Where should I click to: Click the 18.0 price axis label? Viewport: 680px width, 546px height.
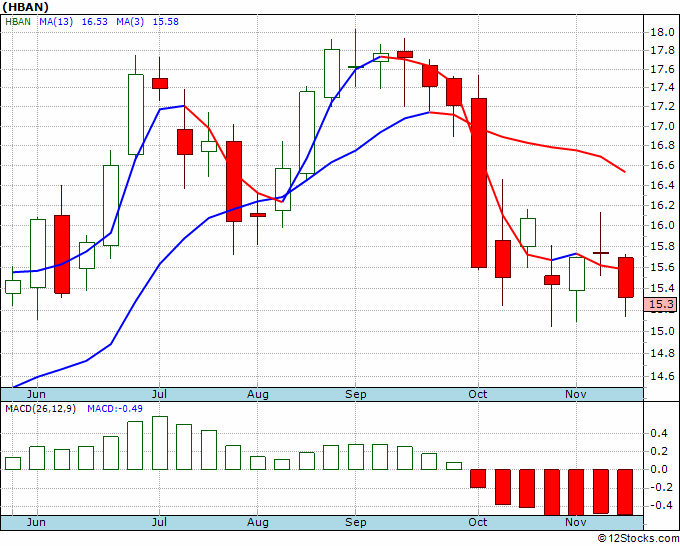click(x=662, y=33)
